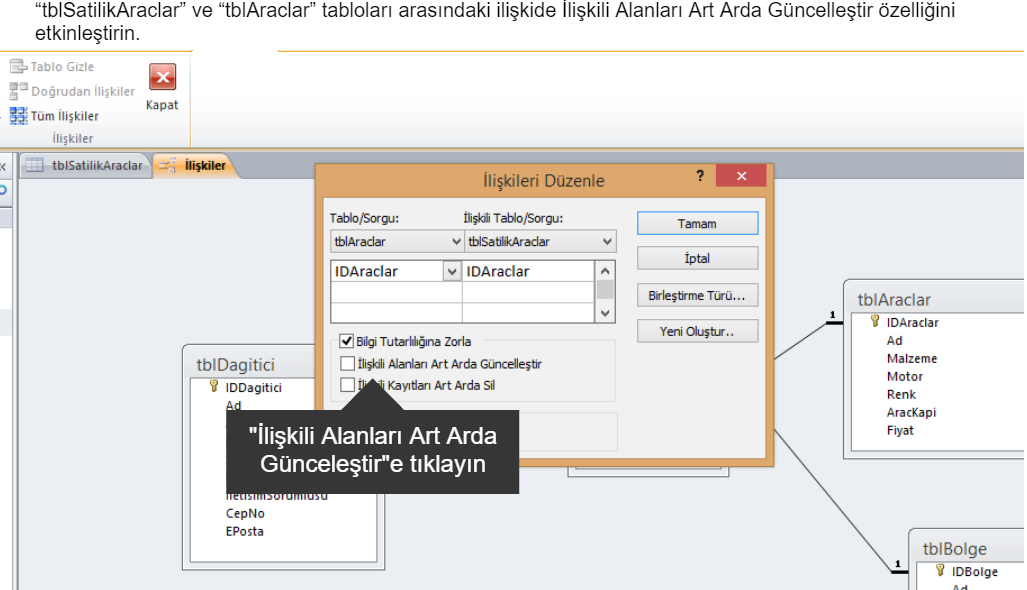
Task: Uncheck Bilgi Tutarlılığına Zorla checkbox
Action: [x=346, y=341]
